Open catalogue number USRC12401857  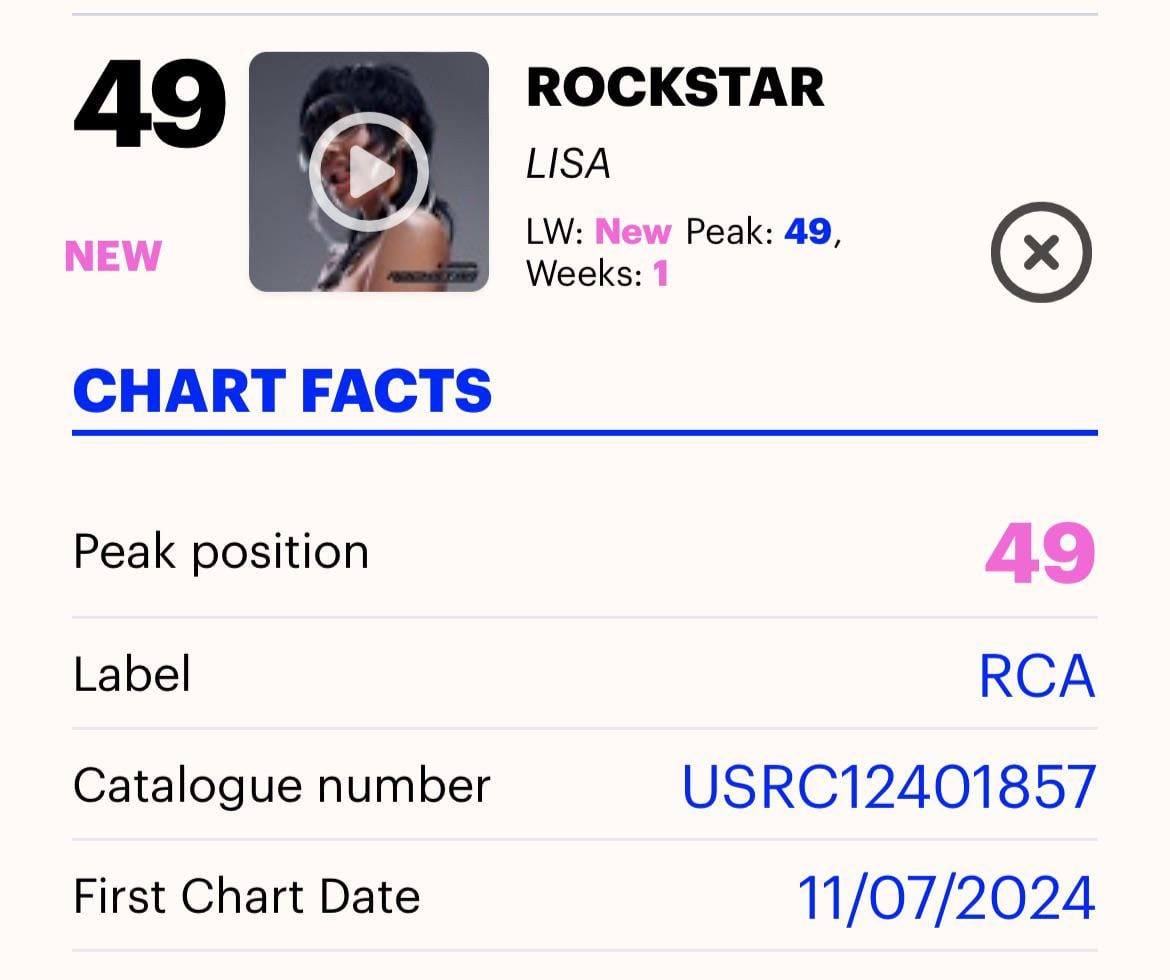(890, 788)
